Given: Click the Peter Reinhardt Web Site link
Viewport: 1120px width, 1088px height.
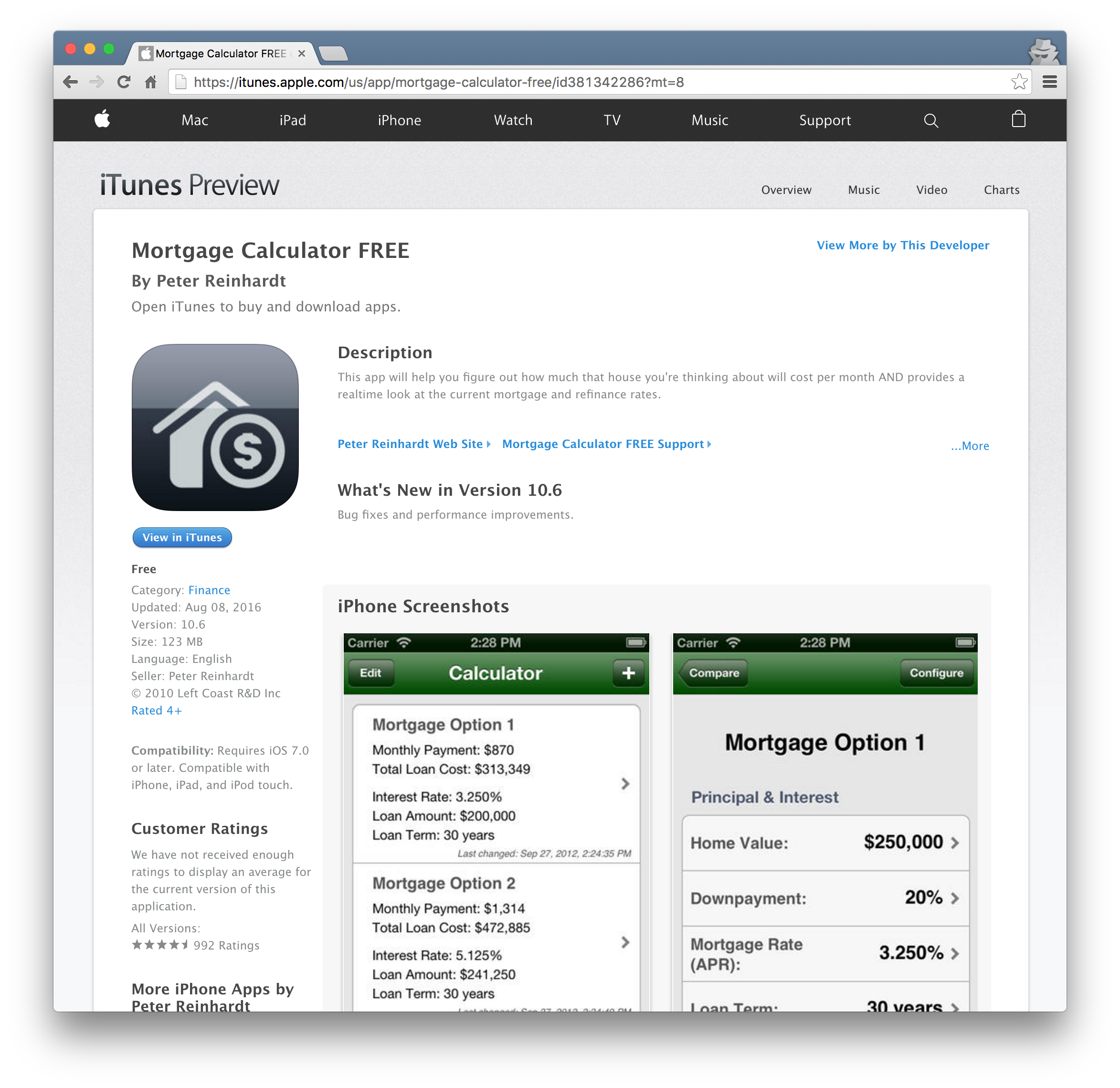Looking at the screenshot, I should (412, 444).
